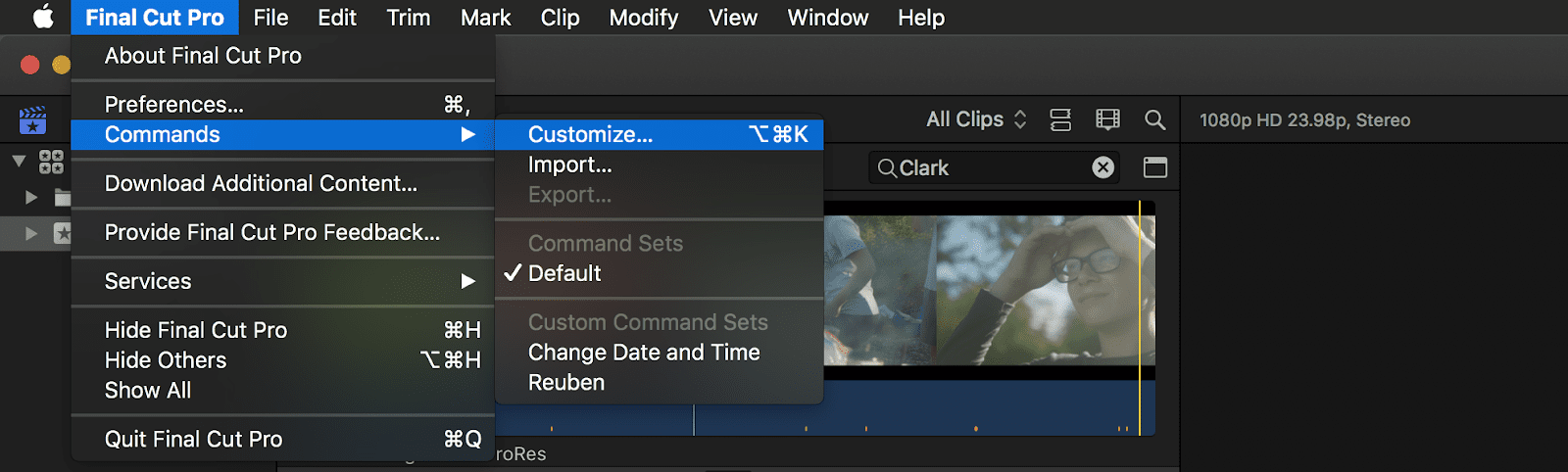Click the yellow playhead line on the clip
The height and width of the screenshot is (472, 1568).
pos(1140,294)
